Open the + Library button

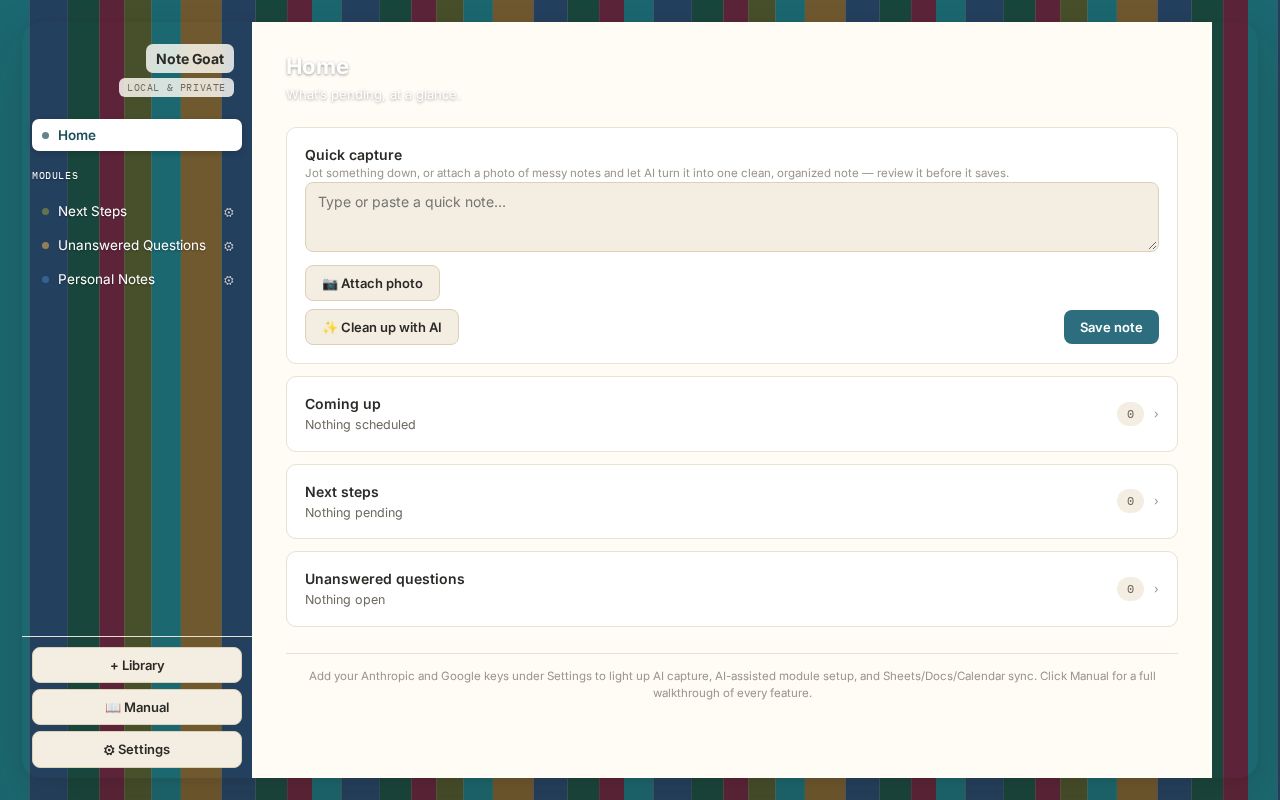[137, 665]
